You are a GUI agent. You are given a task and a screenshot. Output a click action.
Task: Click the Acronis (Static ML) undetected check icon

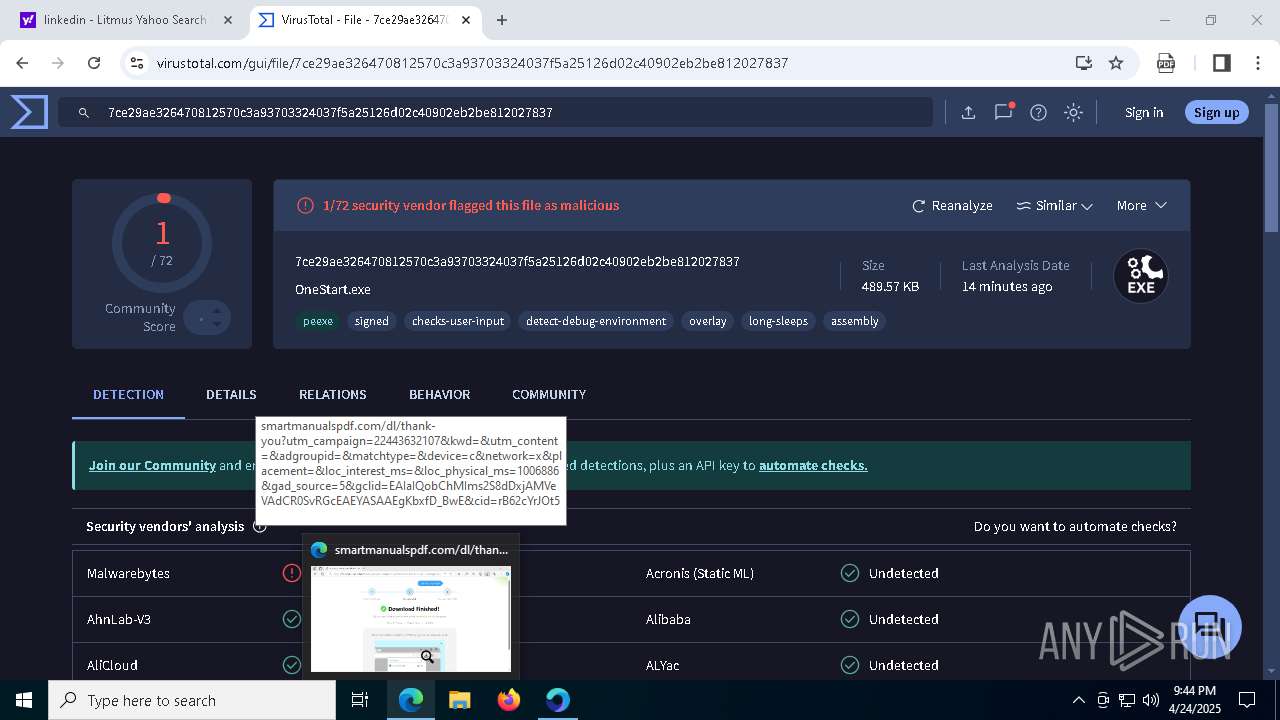[849, 573]
